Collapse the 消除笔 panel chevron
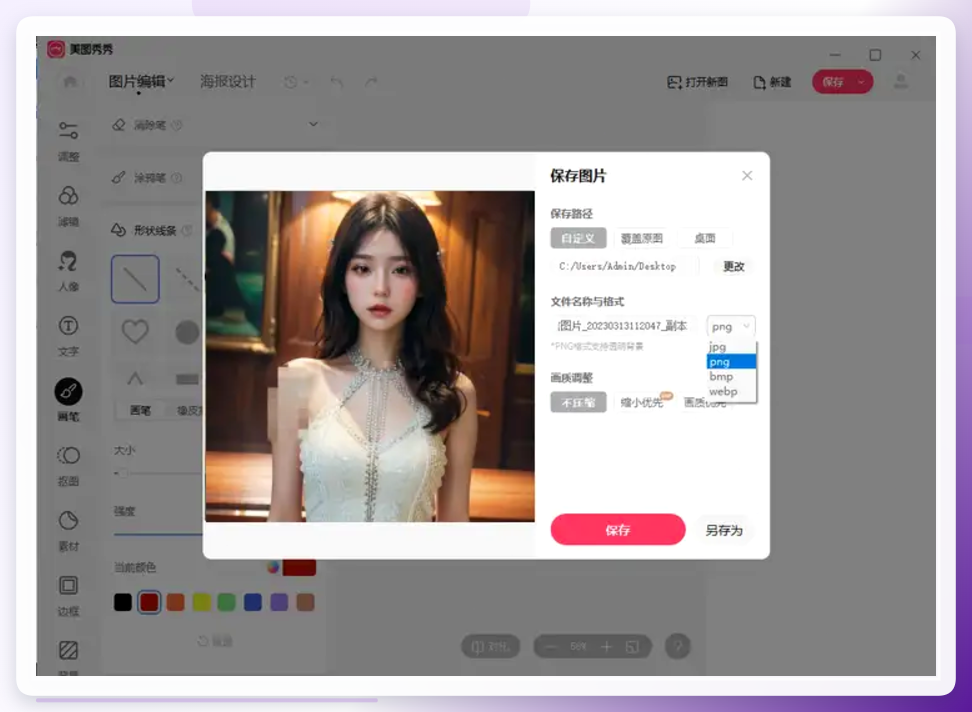The width and height of the screenshot is (972, 712). [x=313, y=125]
